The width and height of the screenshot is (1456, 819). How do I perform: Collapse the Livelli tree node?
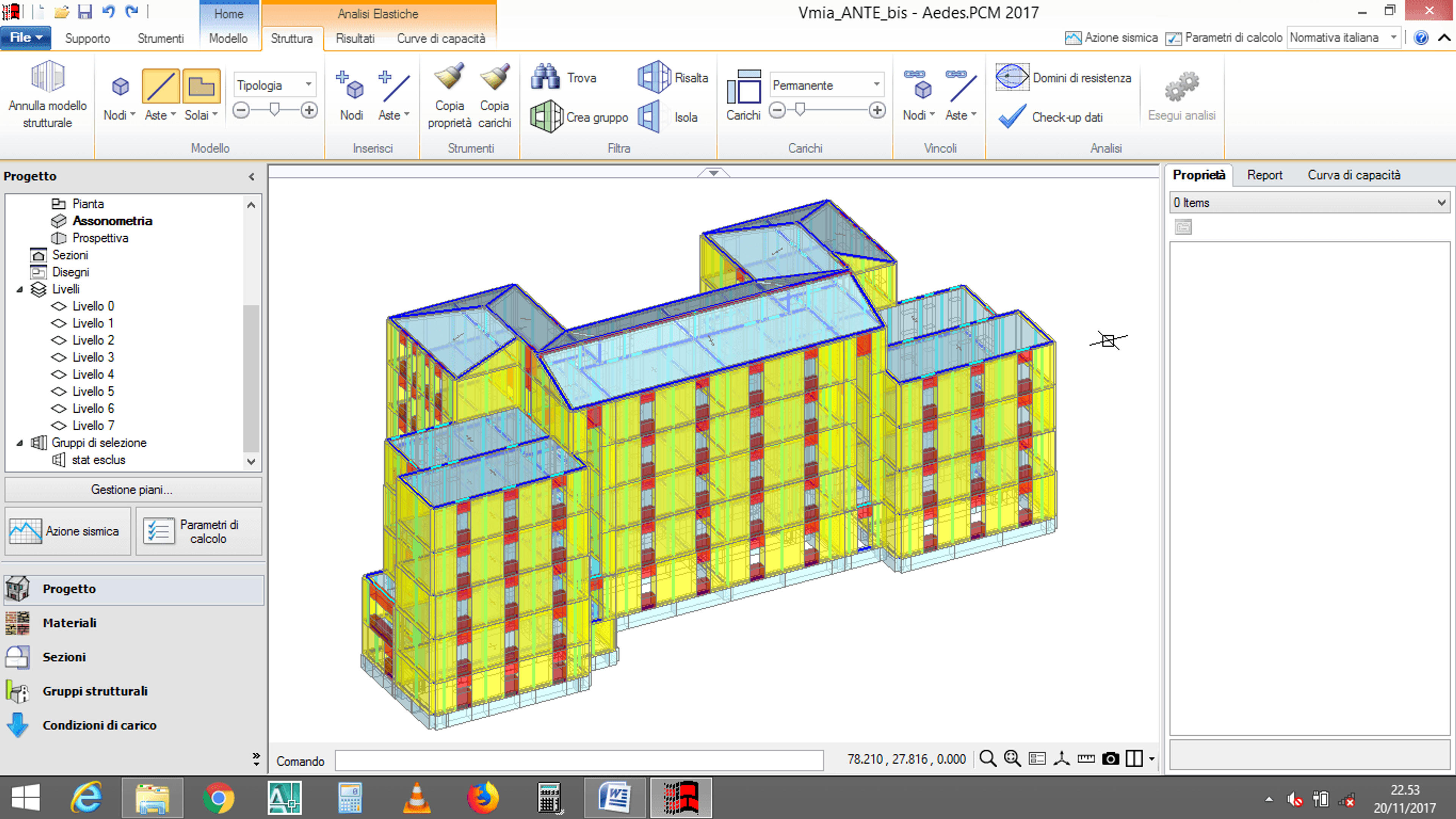[20, 289]
